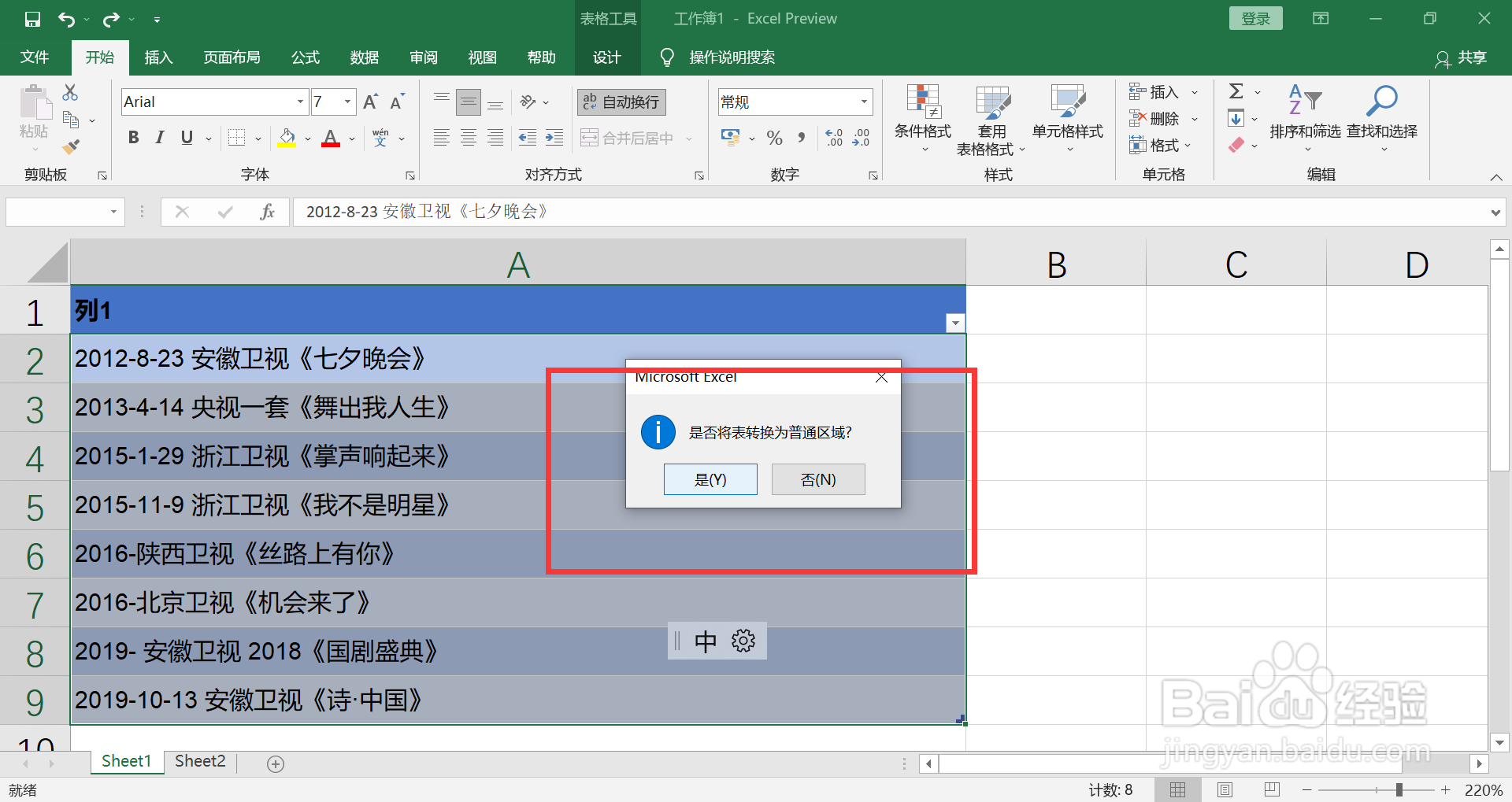Open the 列1 column filter dropdown
Screen dimensions: 1512x802
(x=954, y=323)
